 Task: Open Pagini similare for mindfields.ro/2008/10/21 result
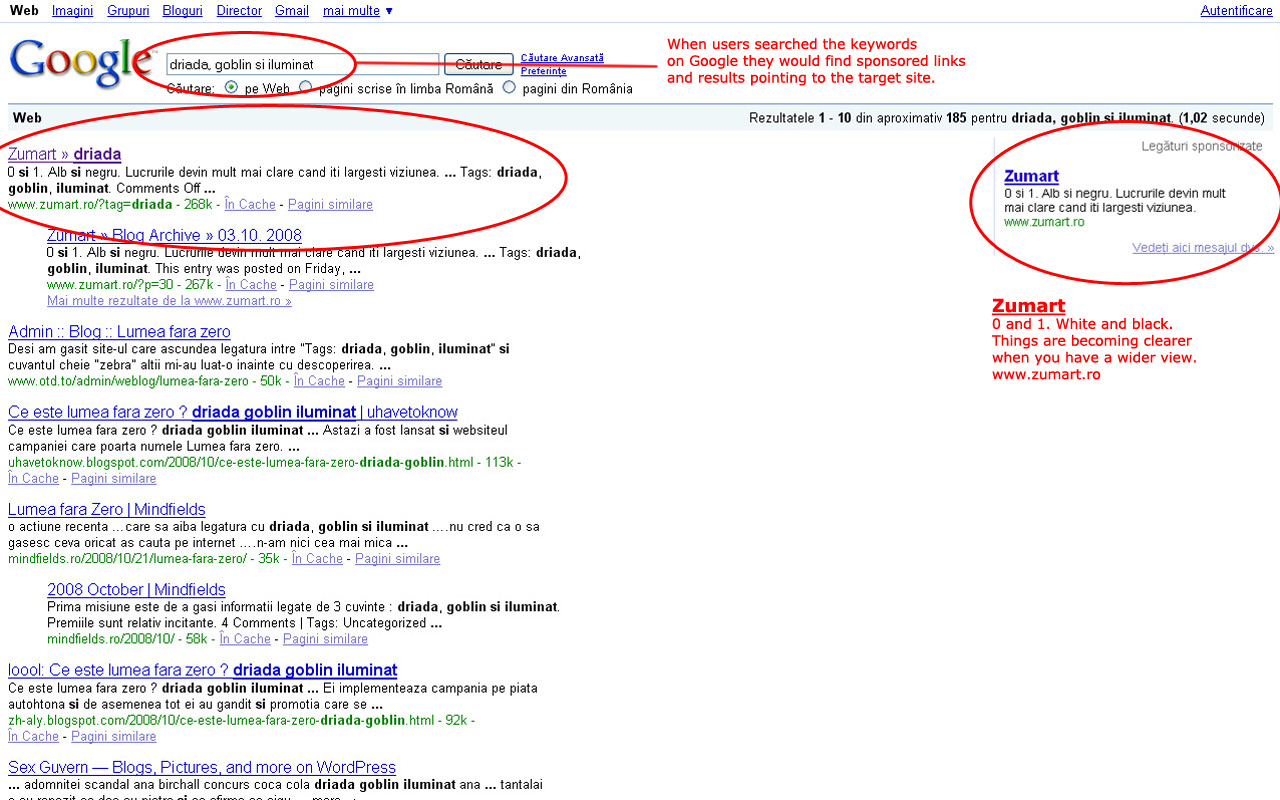tap(397, 559)
